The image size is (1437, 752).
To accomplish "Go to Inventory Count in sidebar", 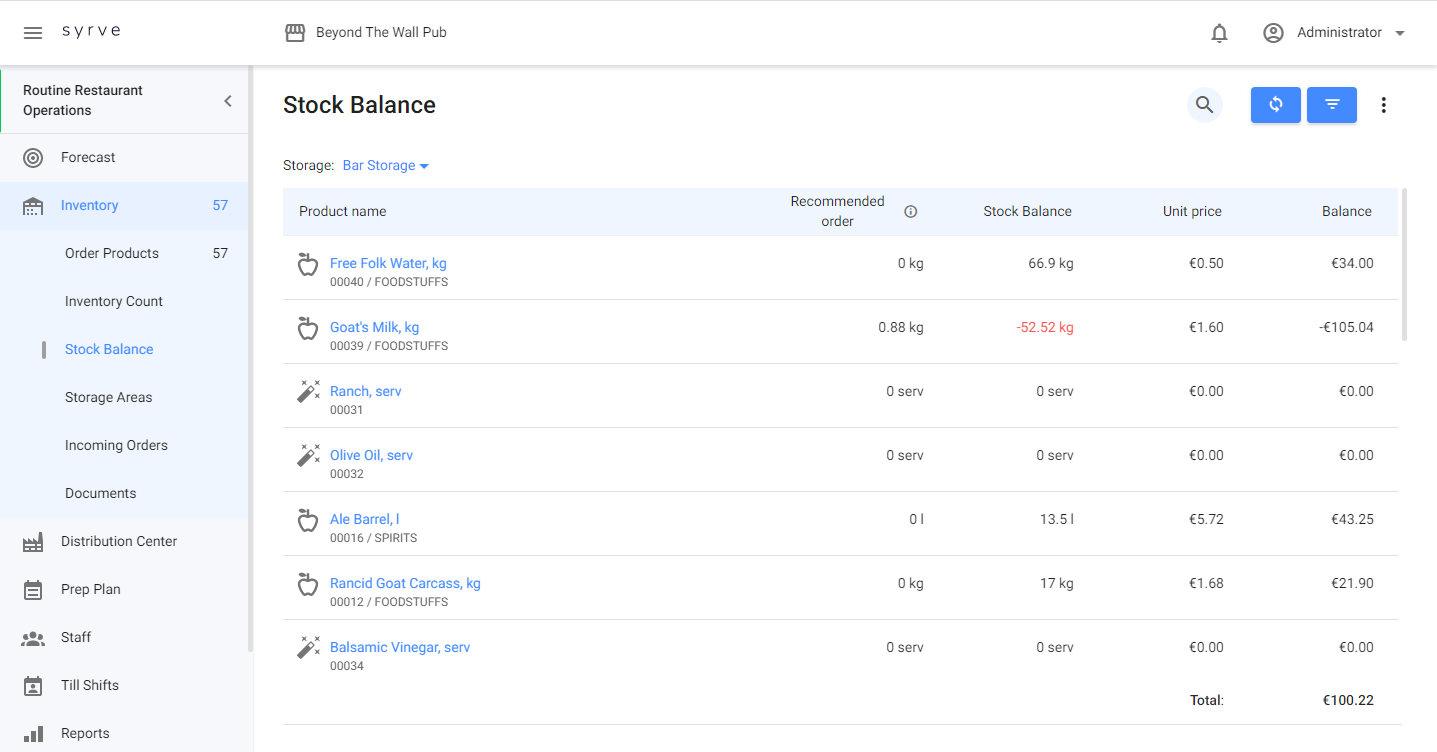I will 114,301.
